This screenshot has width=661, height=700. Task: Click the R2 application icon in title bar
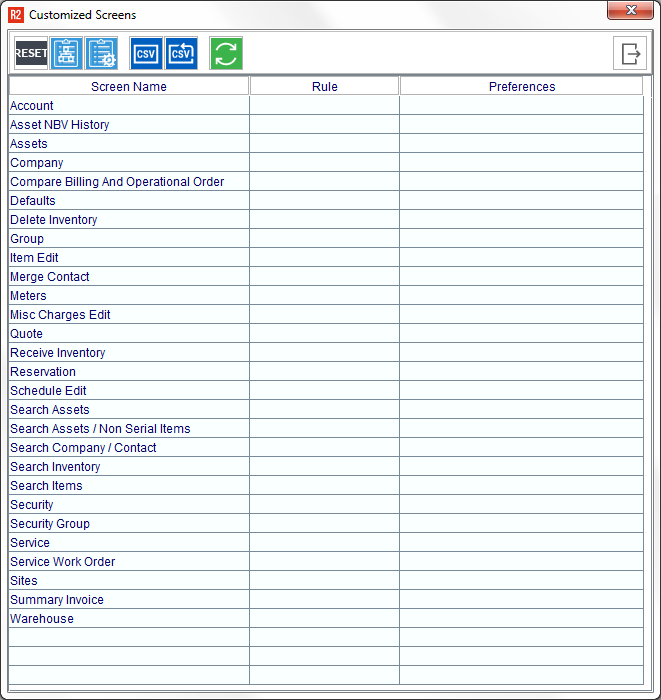(x=15, y=15)
